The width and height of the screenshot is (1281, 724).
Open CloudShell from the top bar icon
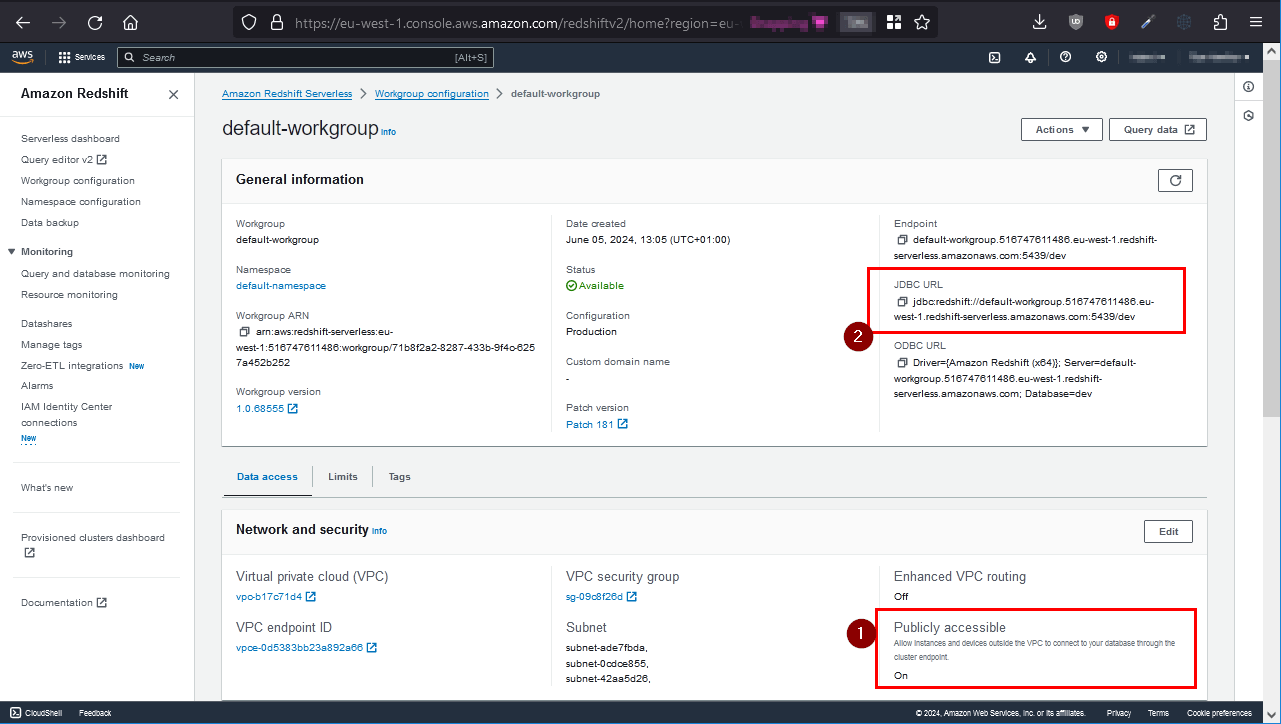(x=995, y=57)
